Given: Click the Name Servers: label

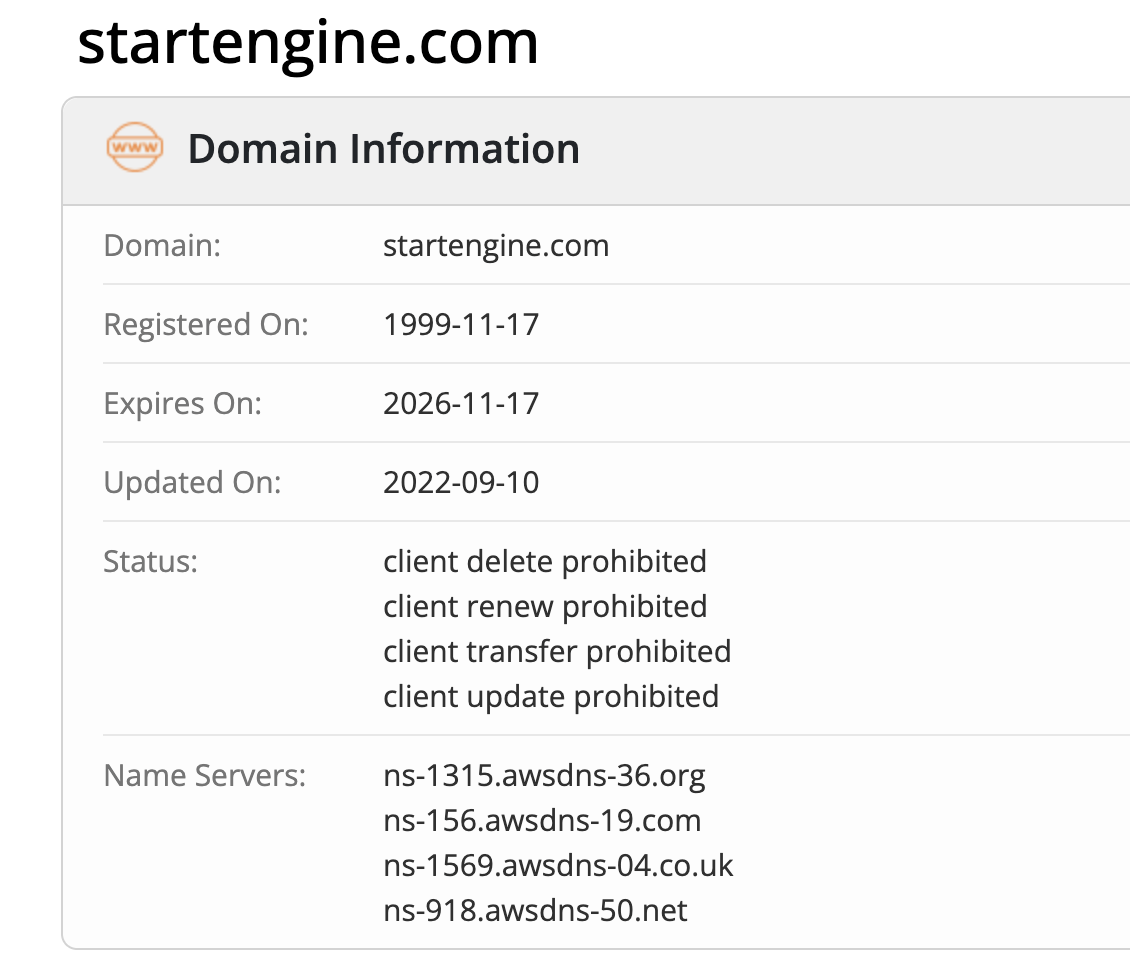Looking at the screenshot, I should [x=205, y=775].
